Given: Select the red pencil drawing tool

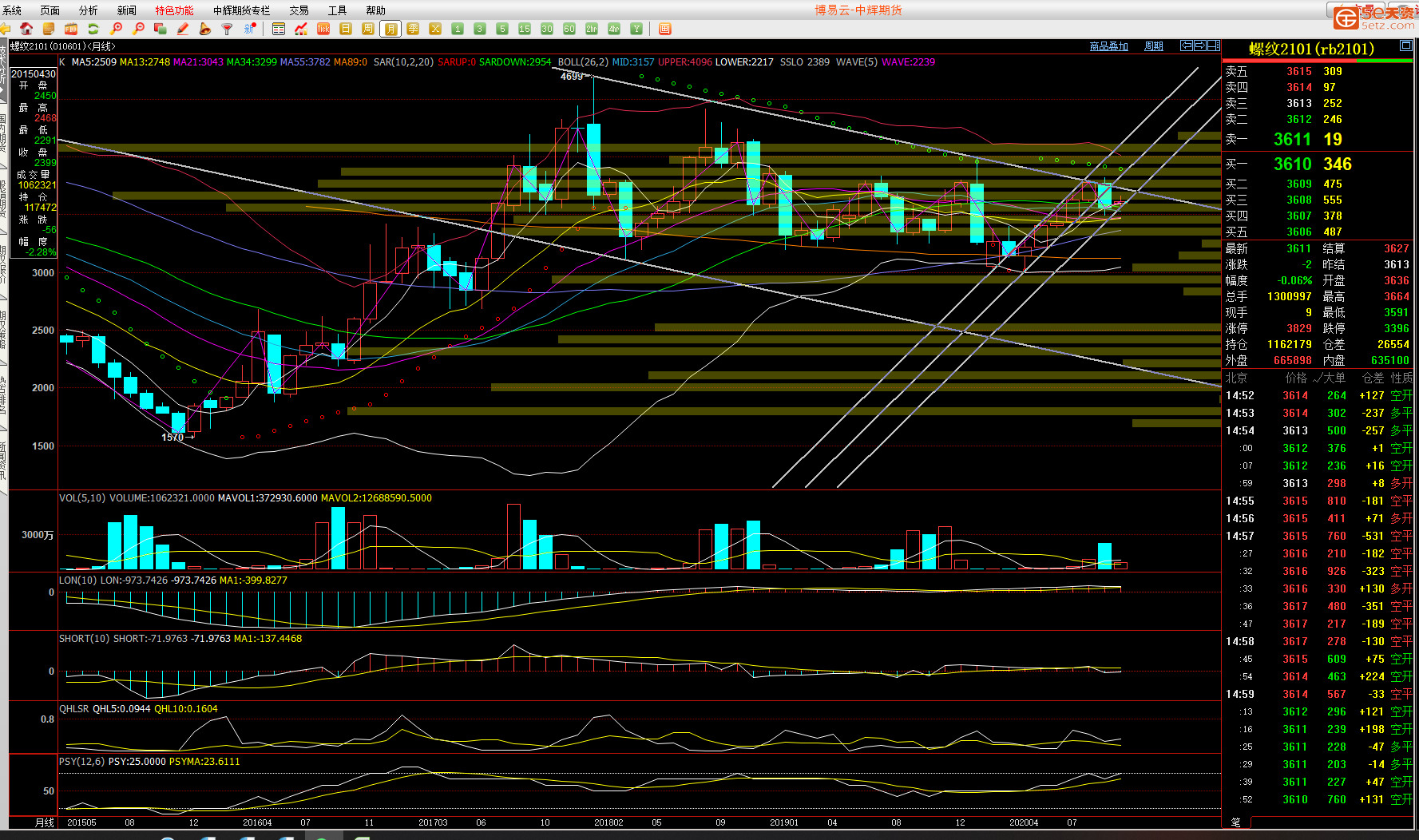Looking at the screenshot, I should pyautogui.click(x=183, y=29).
